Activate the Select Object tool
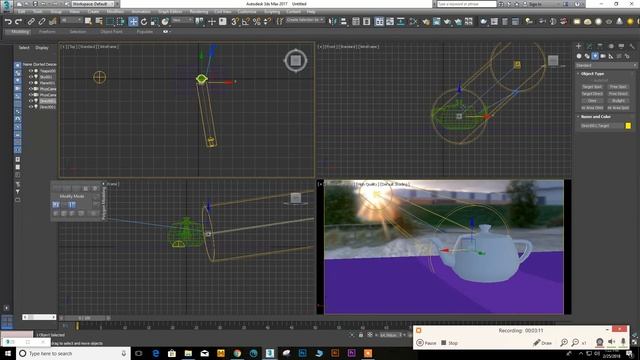Image resolution: width=640 pixels, height=360 pixels. pyautogui.click(x=88, y=21)
